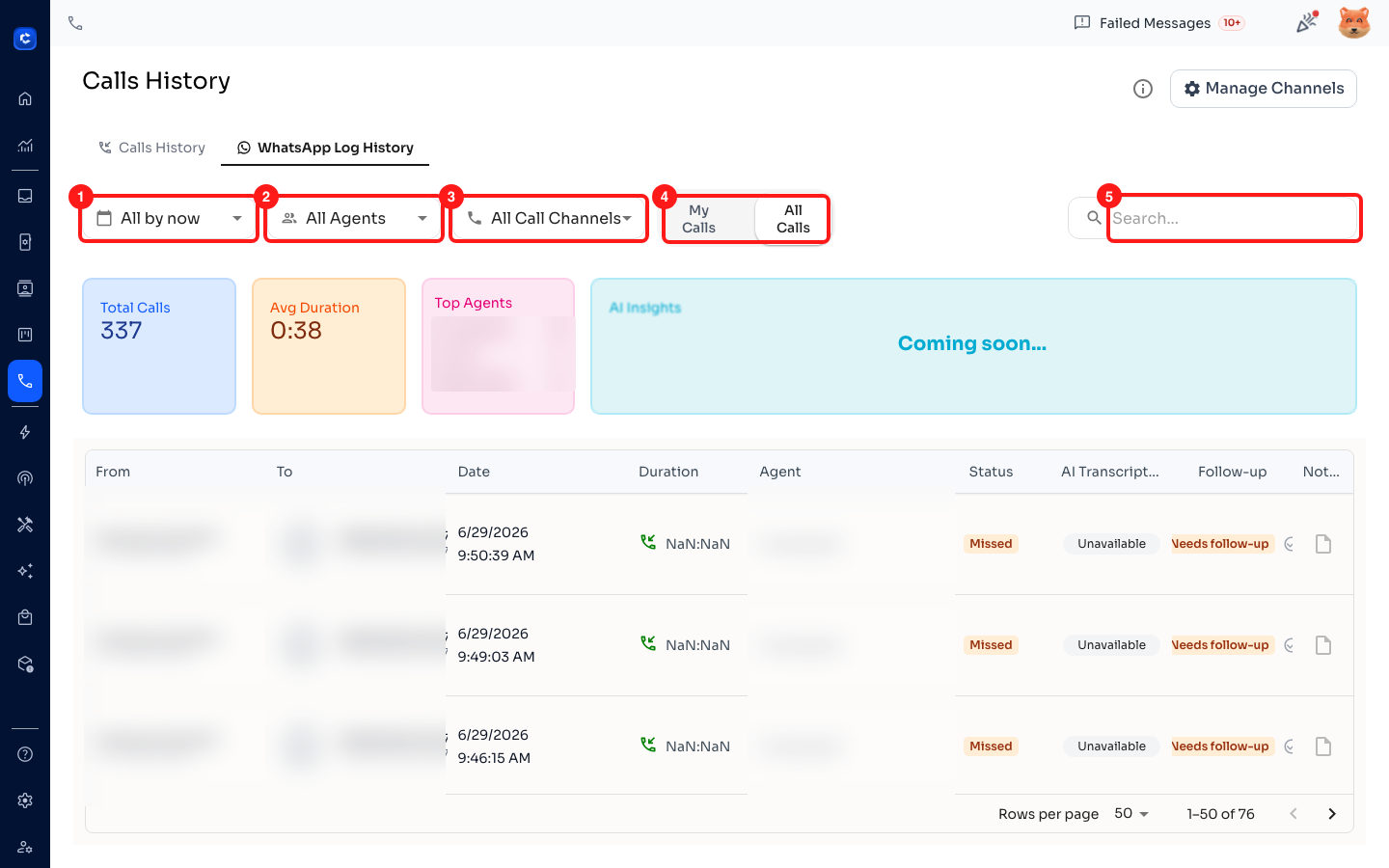Toggle follow-up check on the 9:49:03 AM call
The image size is (1389, 868).
click(1290, 645)
